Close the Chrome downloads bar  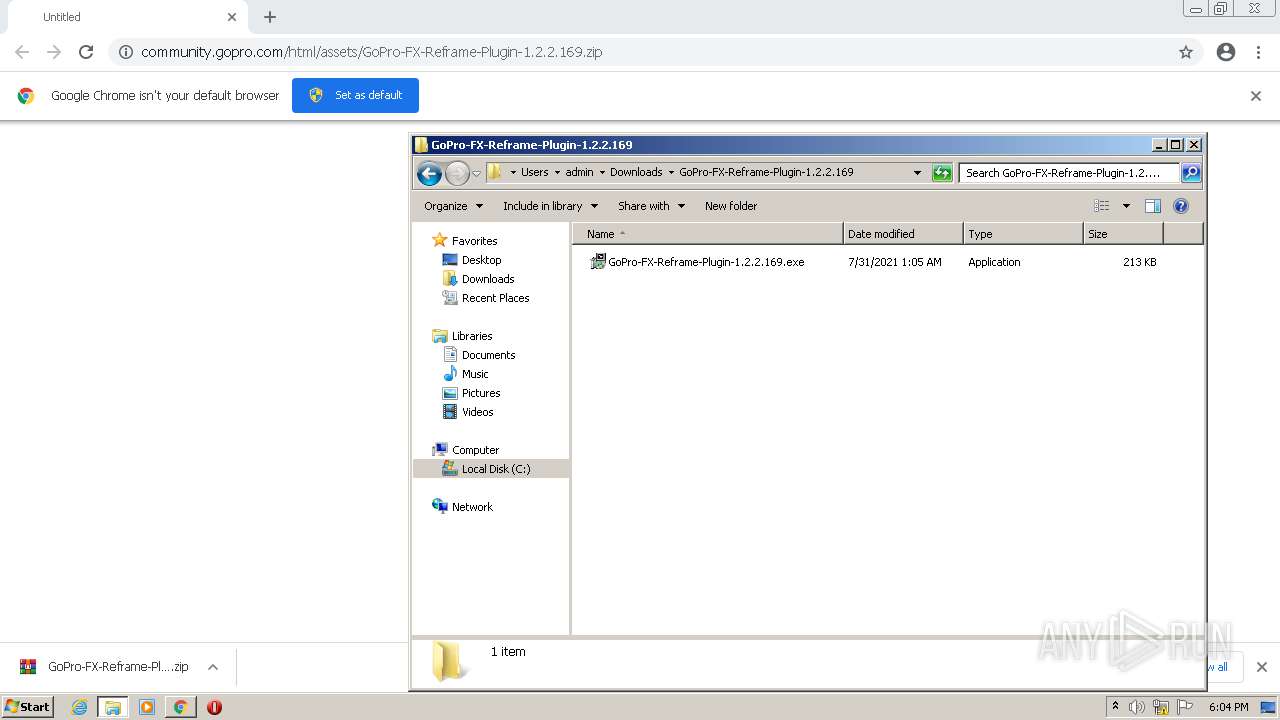(x=1261, y=667)
